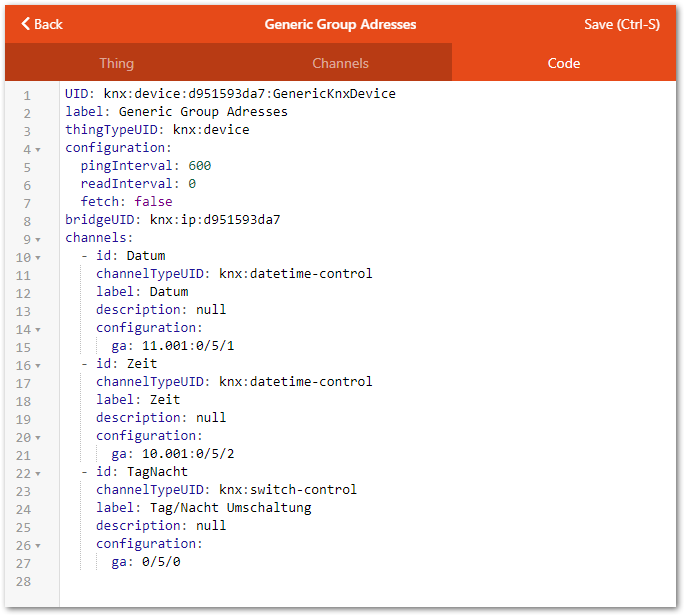Collapse the top-level configuration block at line 4
The height and width of the screenshot is (616, 685).
38,150
